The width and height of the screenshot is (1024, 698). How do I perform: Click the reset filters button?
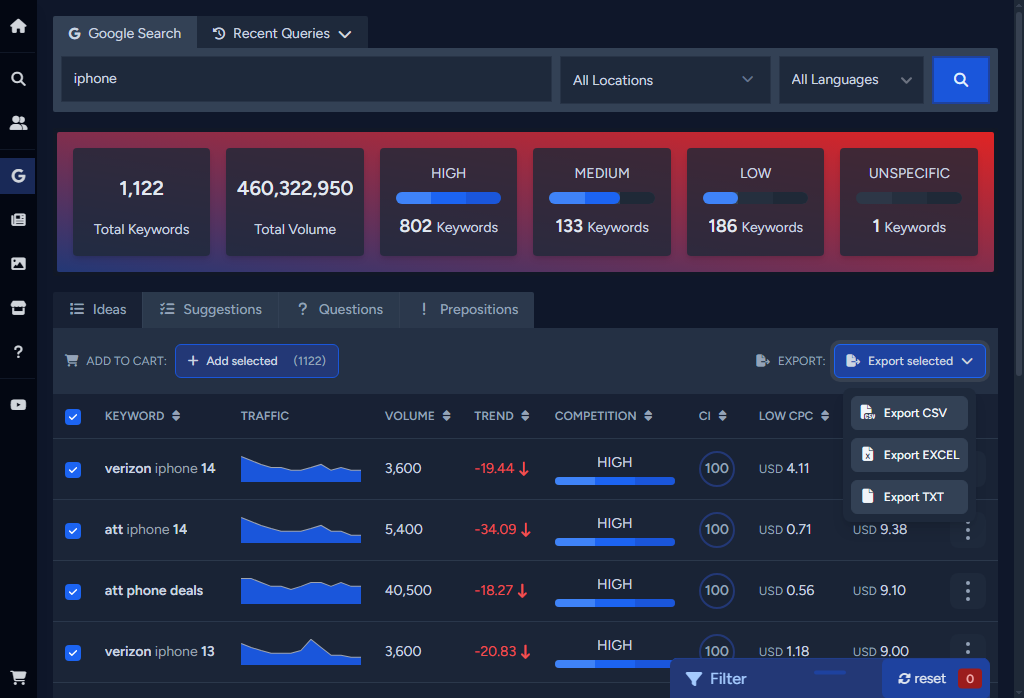coord(921,679)
